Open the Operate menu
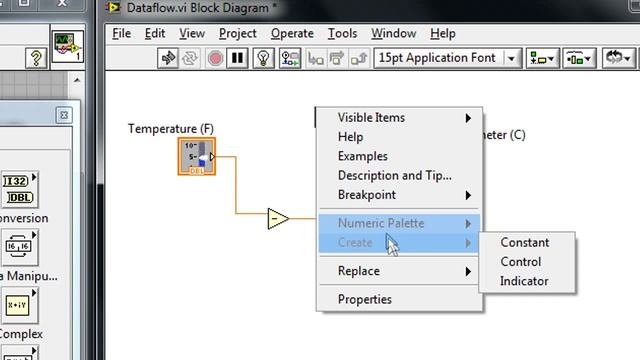 (292, 33)
